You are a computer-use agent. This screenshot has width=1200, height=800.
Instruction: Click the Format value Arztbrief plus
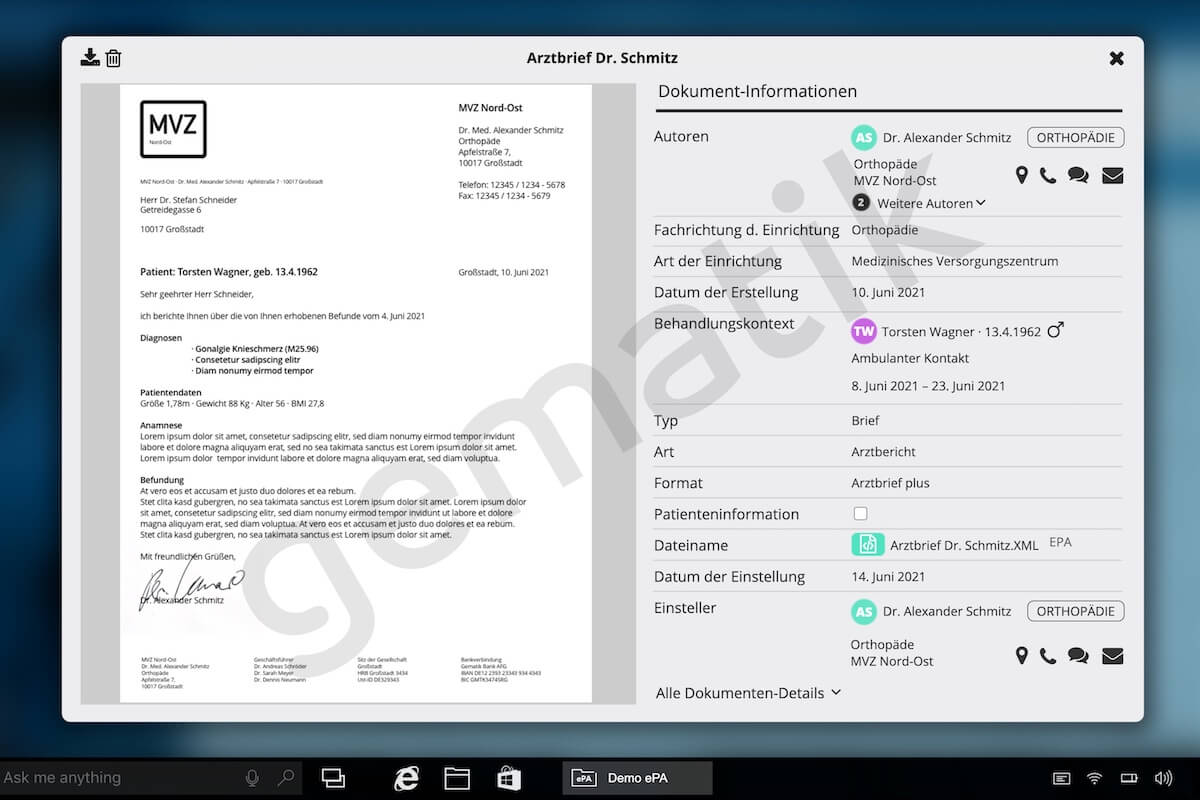(x=890, y=483)
